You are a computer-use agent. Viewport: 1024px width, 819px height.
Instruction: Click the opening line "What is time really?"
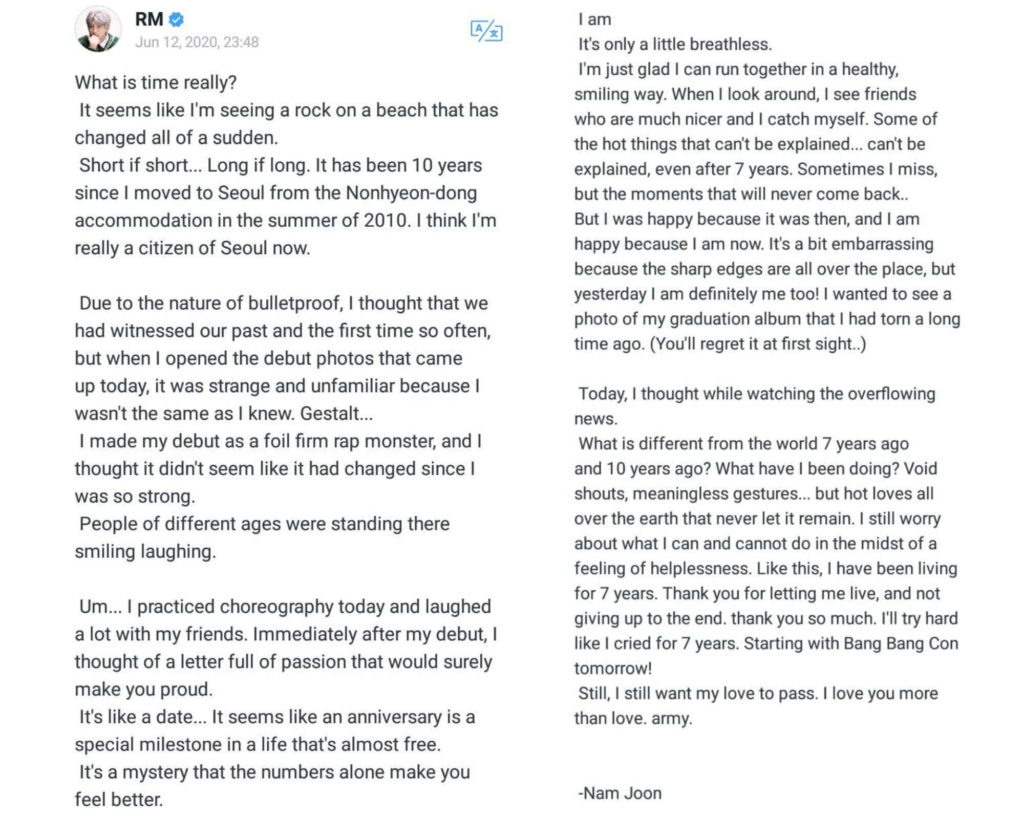(x=155, y=83)
